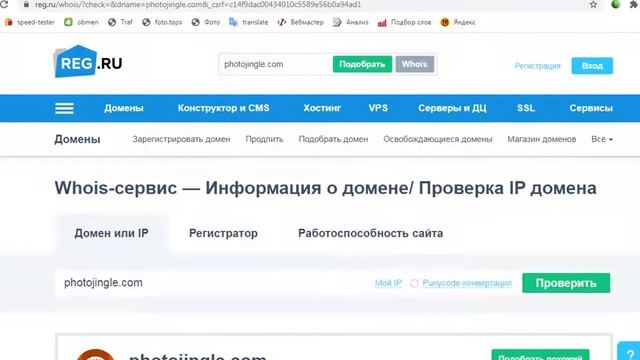
Task: Open the Серверы и ДЦ menu
Action: pos(452,108)
